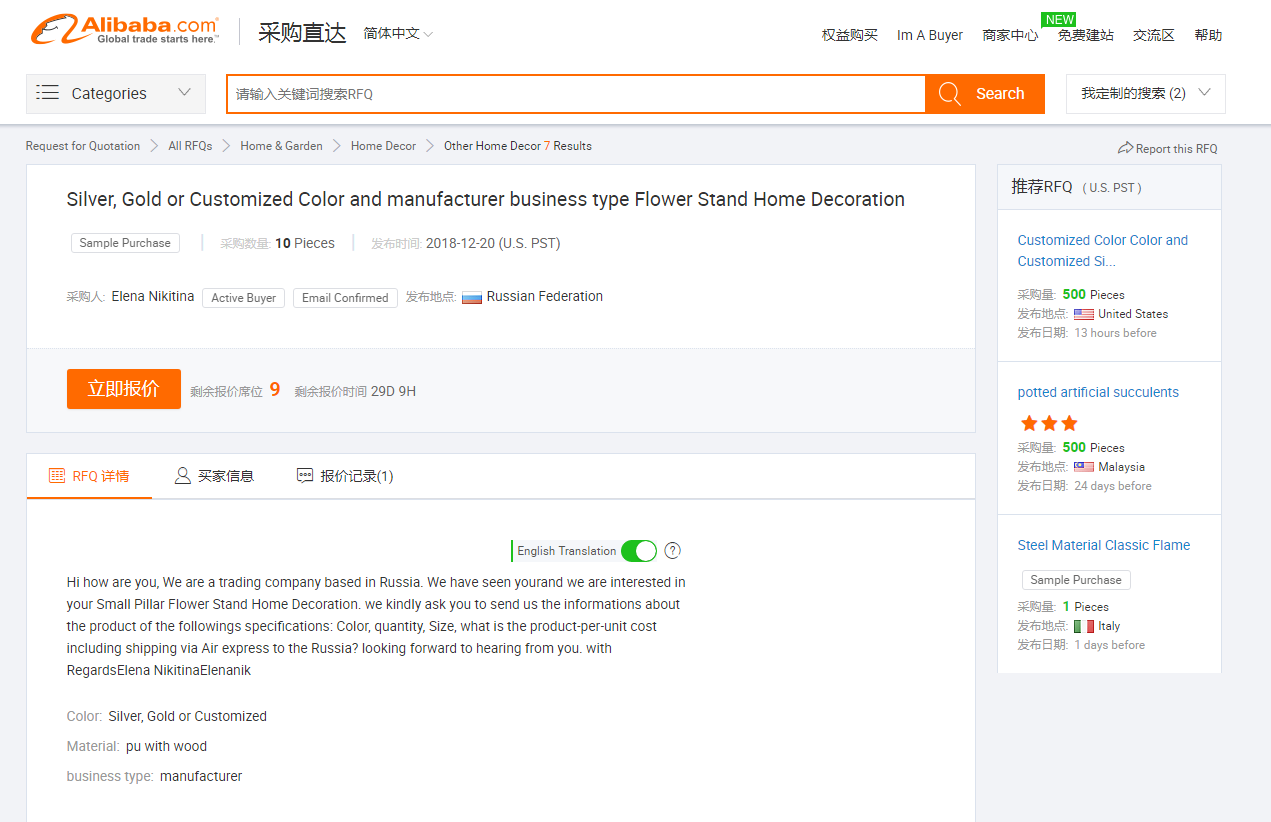The image size is (1271, 822).
Task: Turn off the English Translation toggle
Action: coord(639,551)
